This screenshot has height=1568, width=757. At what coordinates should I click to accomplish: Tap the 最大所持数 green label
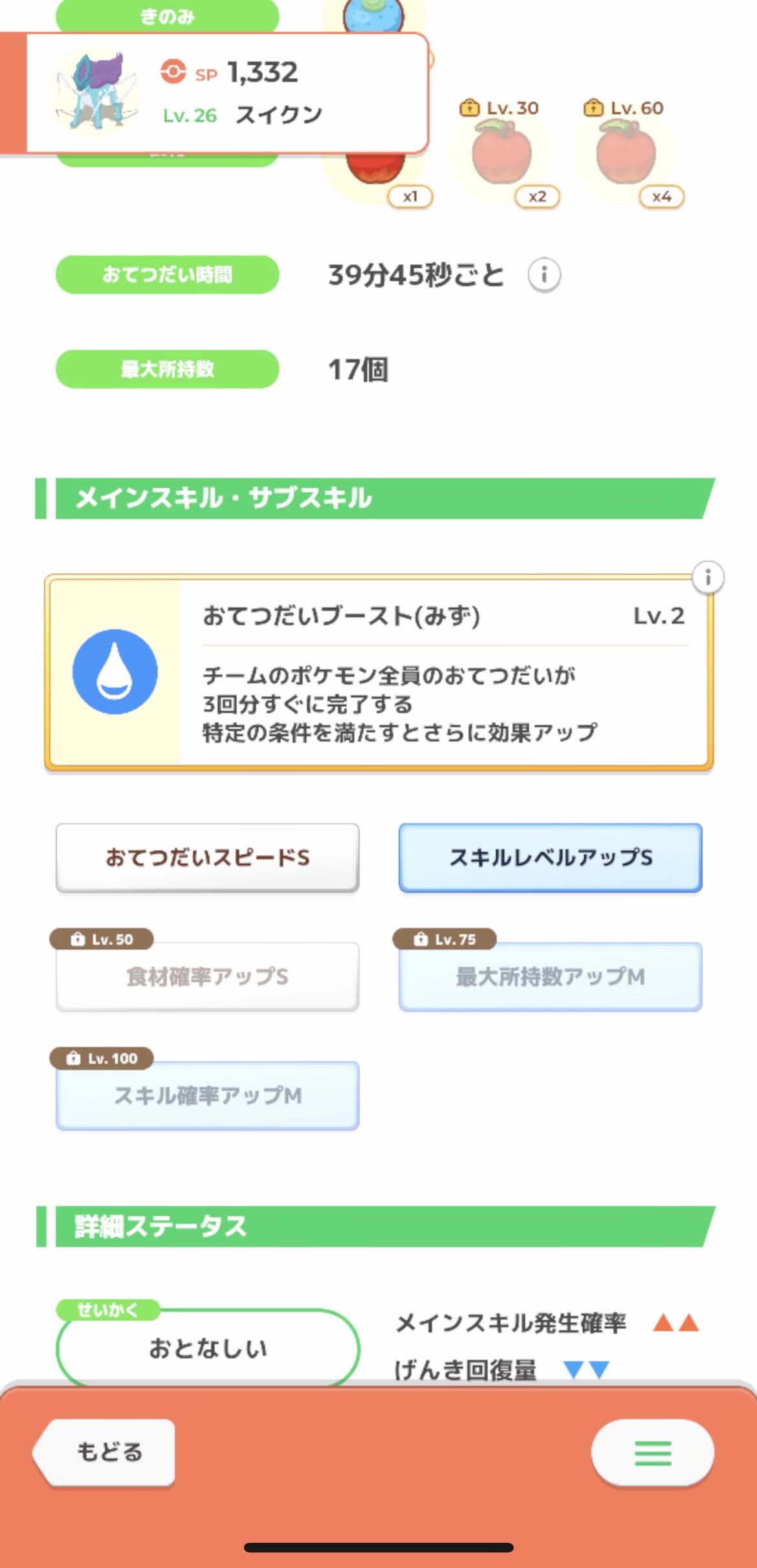coord(168,369)
